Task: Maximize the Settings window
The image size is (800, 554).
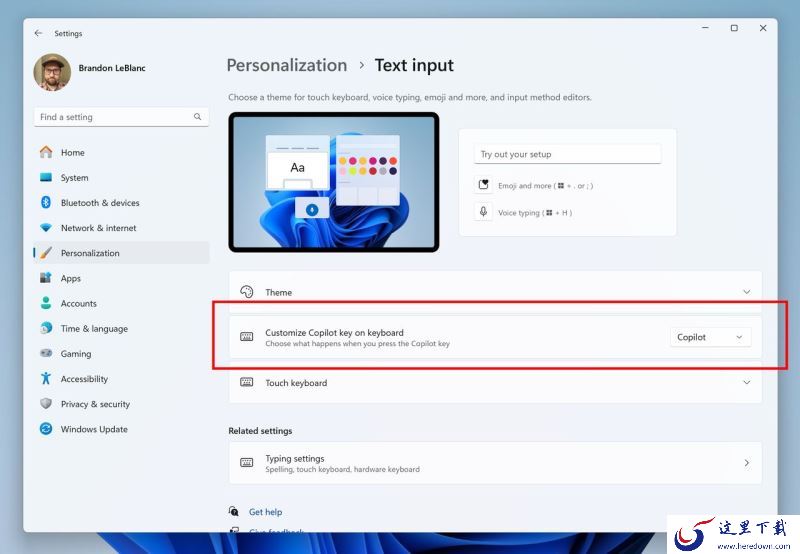Action: click(x=734, y=28)
